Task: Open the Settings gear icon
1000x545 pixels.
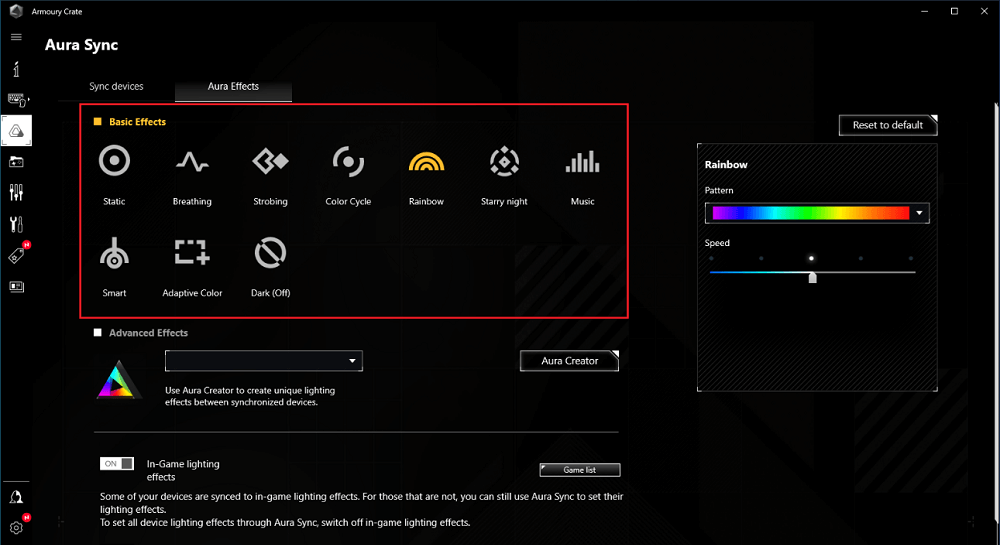Action: pyautogui.click(x=17, y=528)
